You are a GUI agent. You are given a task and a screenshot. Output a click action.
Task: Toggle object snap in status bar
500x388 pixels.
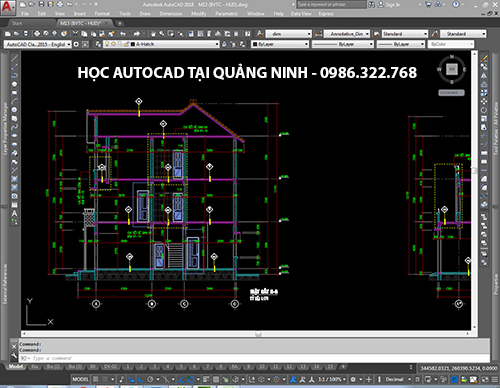(x=191, y=379)
